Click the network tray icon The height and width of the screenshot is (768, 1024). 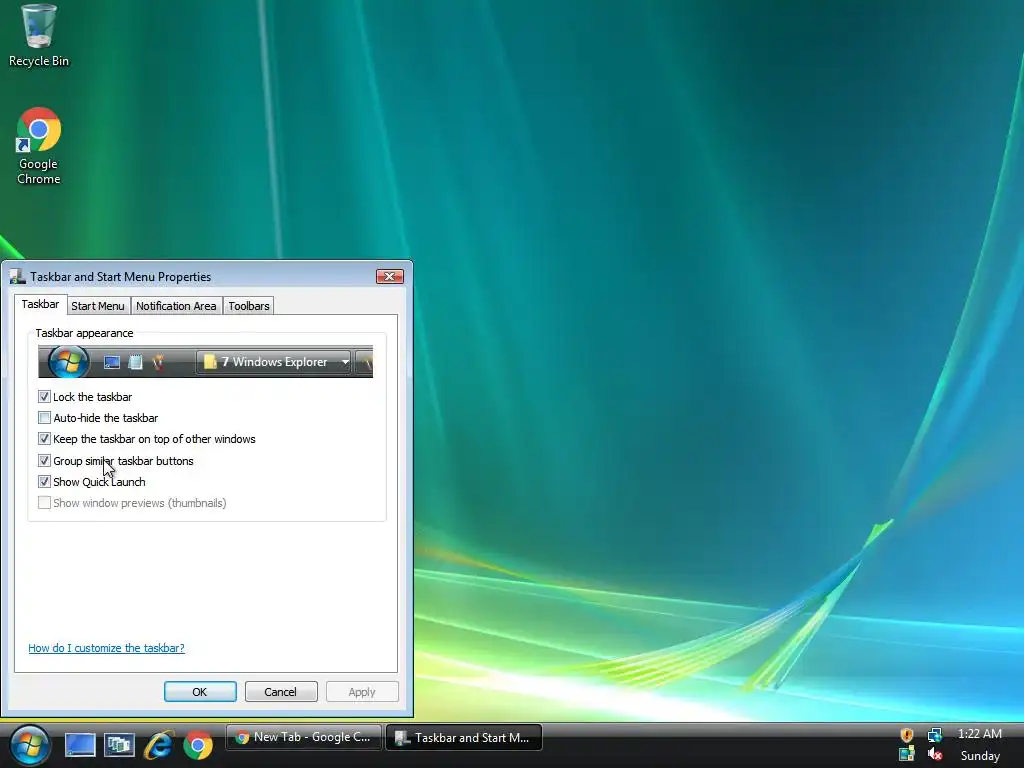935,735
